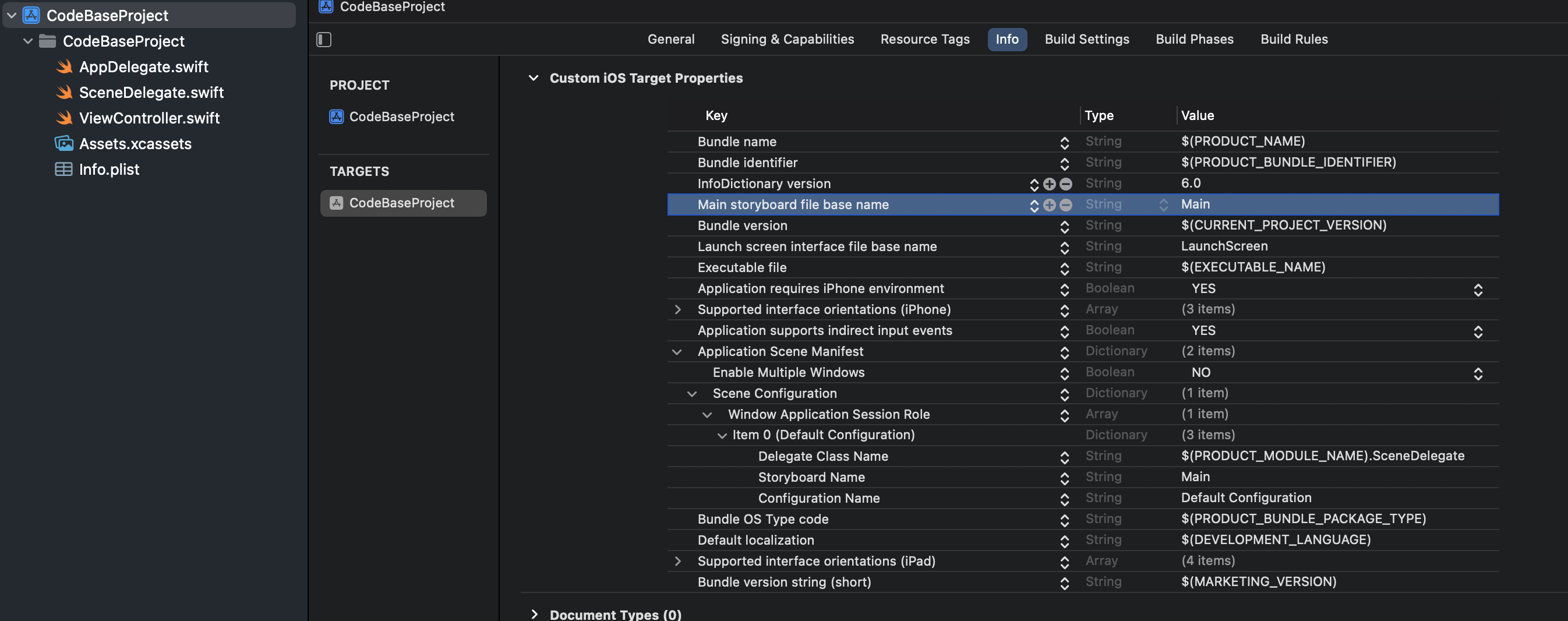This screenshot has width=1568, height=621.
Task: Open key stepper for Bundle version row
Action: 1065,227
